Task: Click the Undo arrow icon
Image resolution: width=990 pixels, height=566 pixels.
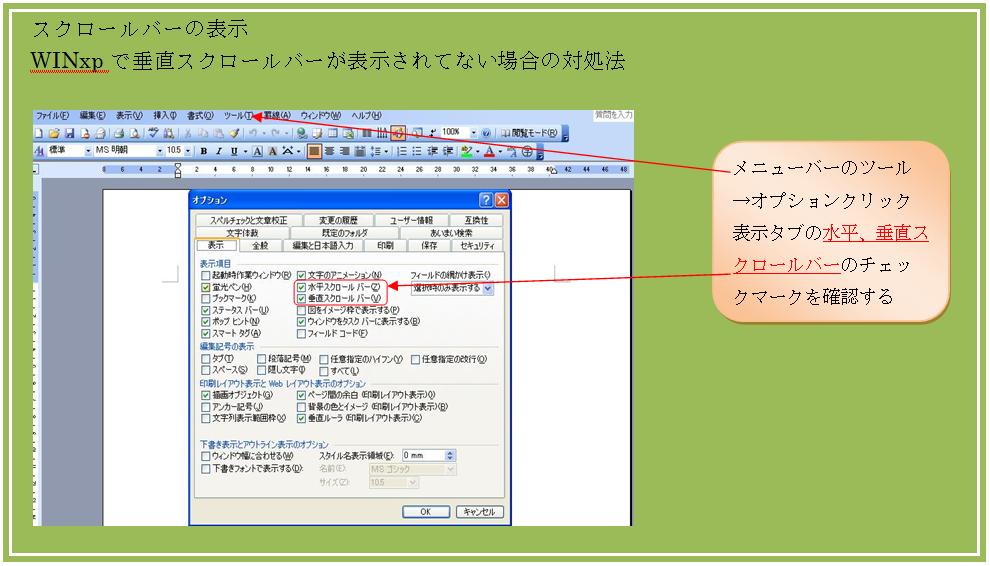Action: [x=253, y=133]
